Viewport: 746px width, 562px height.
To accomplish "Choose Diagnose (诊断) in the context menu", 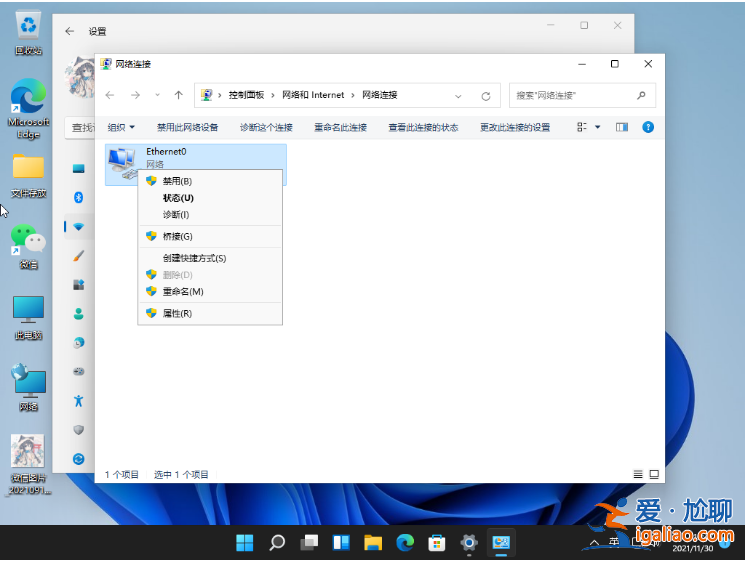I will pos(210,215).
